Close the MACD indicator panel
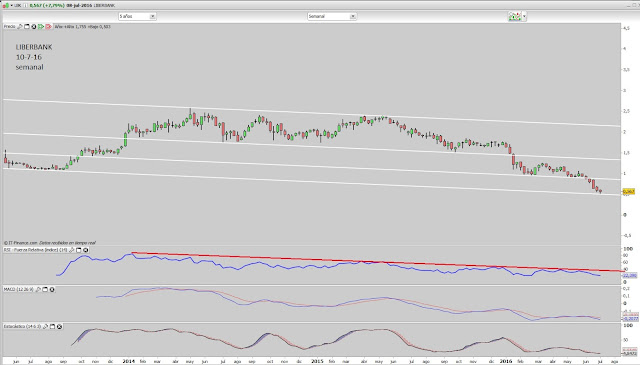 click(52, 289)
